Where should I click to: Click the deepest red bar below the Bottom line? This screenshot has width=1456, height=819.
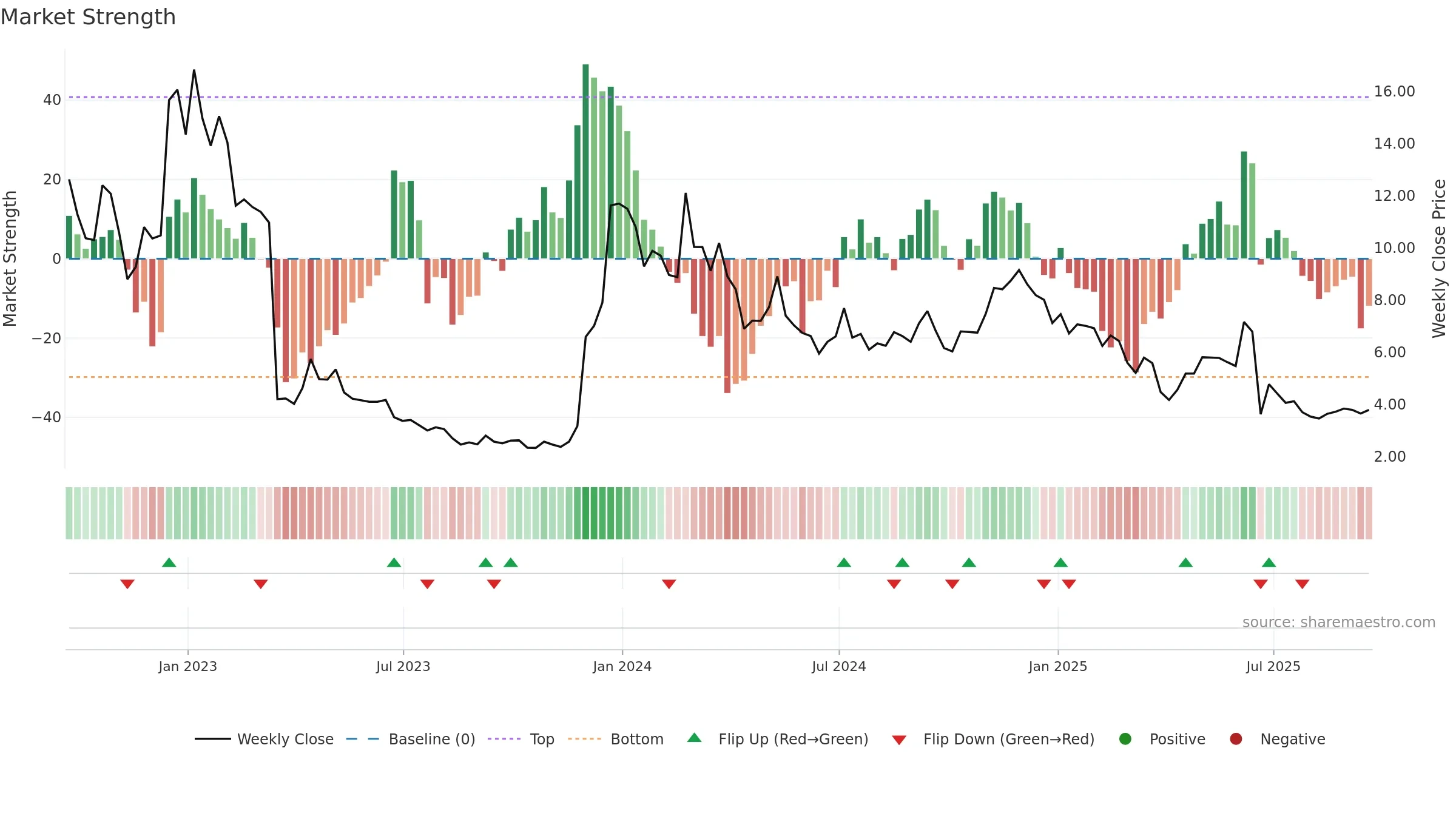tap(727, 326)
